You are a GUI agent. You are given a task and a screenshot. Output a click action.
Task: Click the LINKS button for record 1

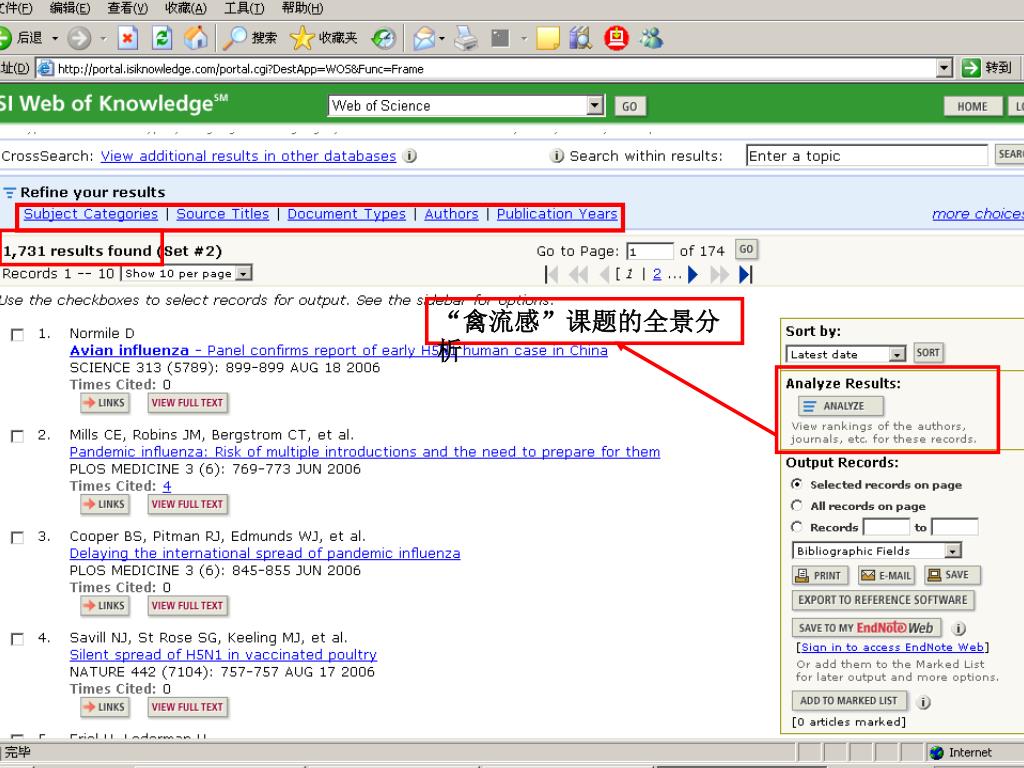(x=104, y=403)
